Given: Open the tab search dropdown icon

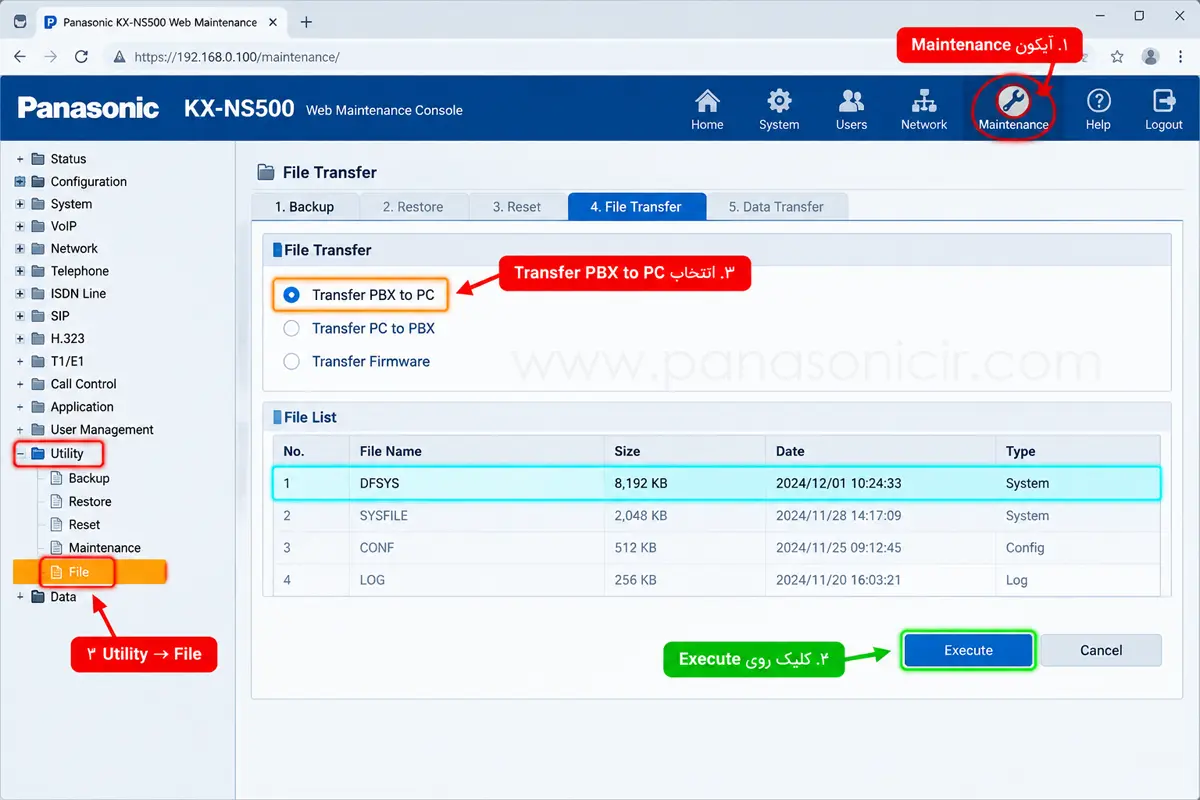Looking at the screenshot, I should 20,22.
